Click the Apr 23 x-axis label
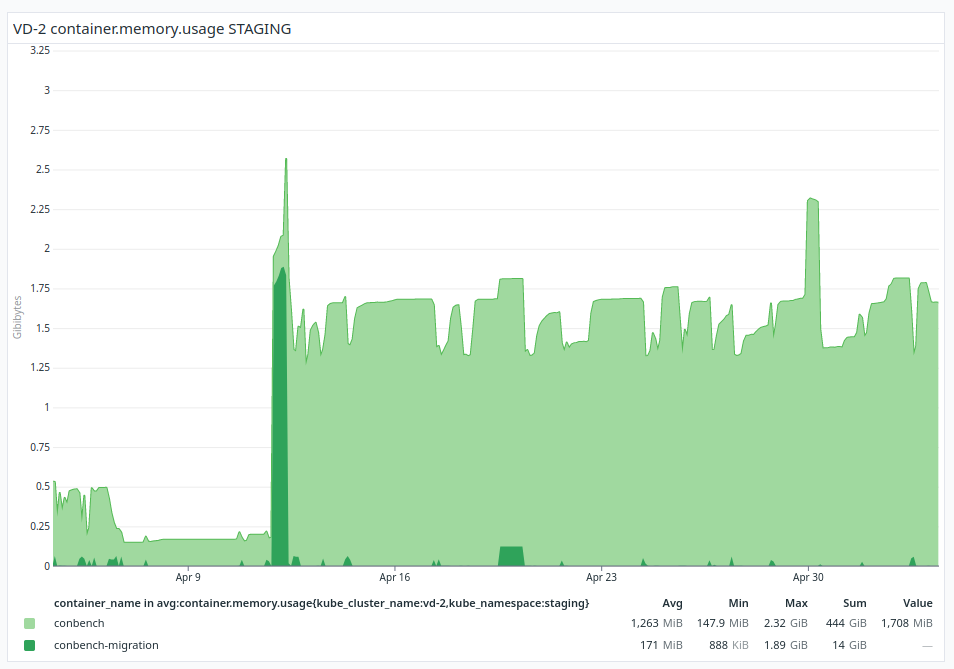 tap(601, 577)
